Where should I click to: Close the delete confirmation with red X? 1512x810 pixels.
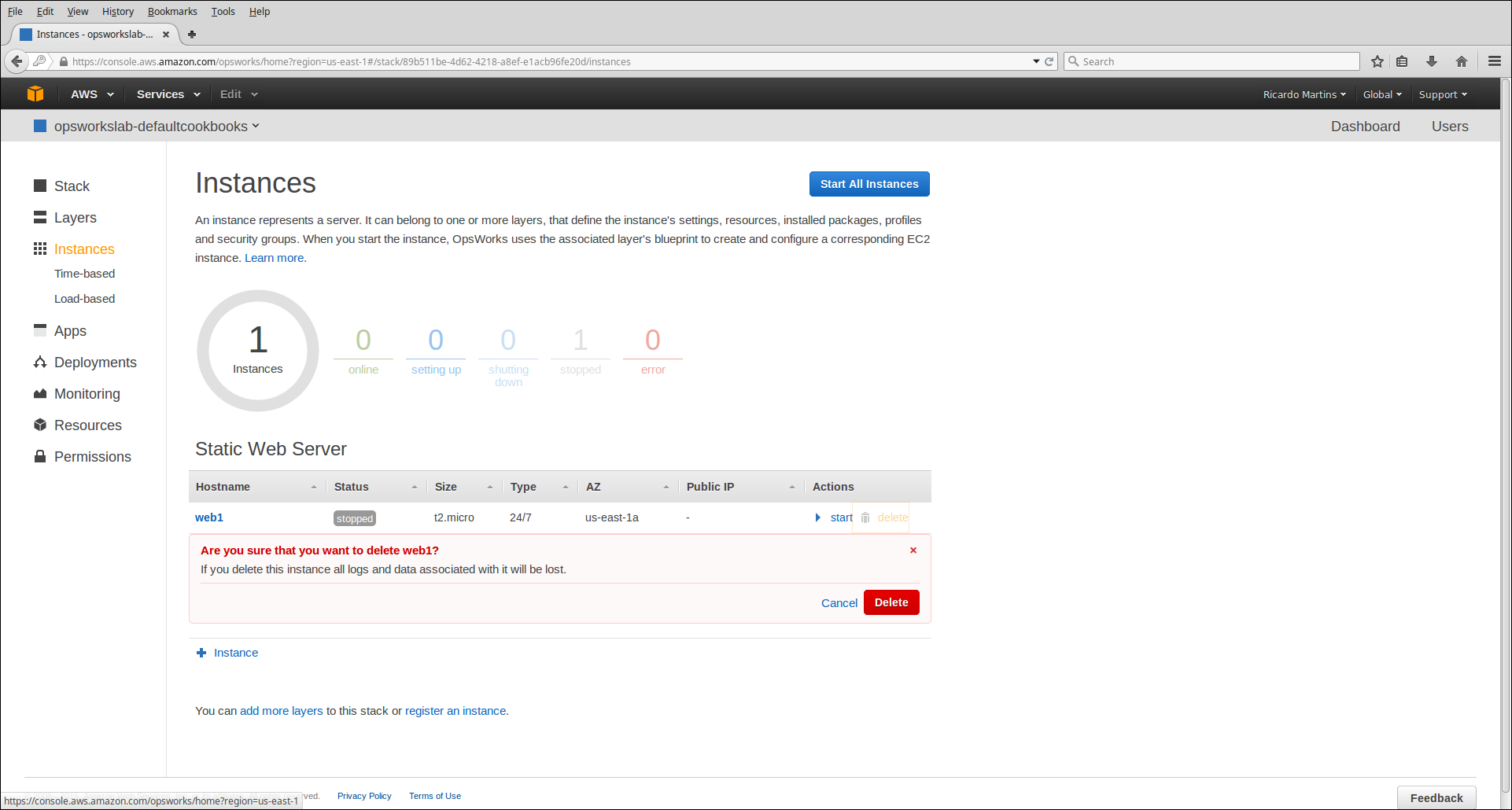[913, 550]
